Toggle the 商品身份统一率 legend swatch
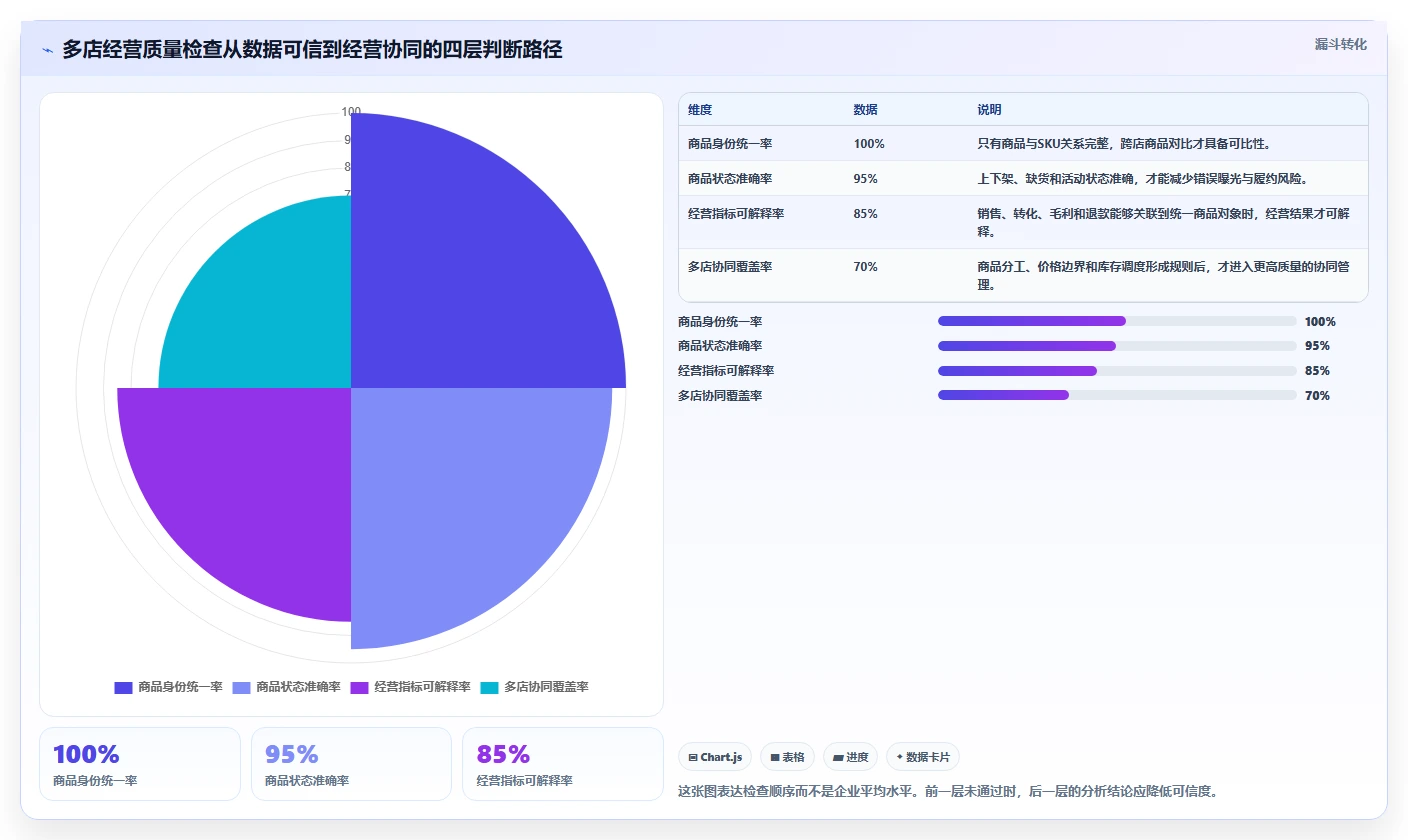Viewport: 1408px width, 840px height. [x=123, y=688]
